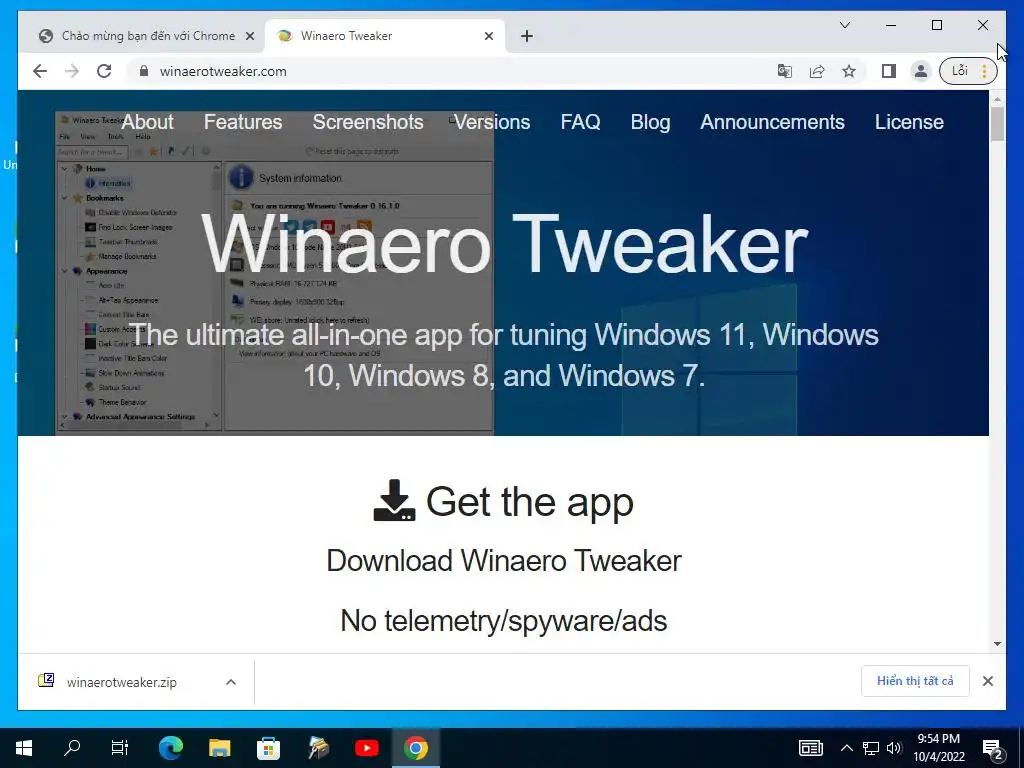The width and height of the screenshot is (1024, 768).
Task: Open the network tray icon
Action: click(871, 748)
